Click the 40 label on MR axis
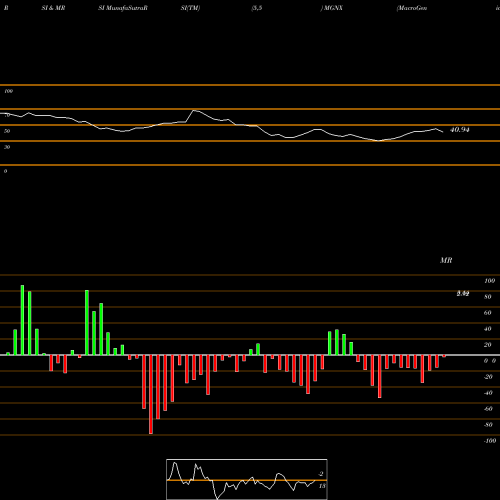Image resolution: width=500 pixels, height=500 pixels. 488,329
